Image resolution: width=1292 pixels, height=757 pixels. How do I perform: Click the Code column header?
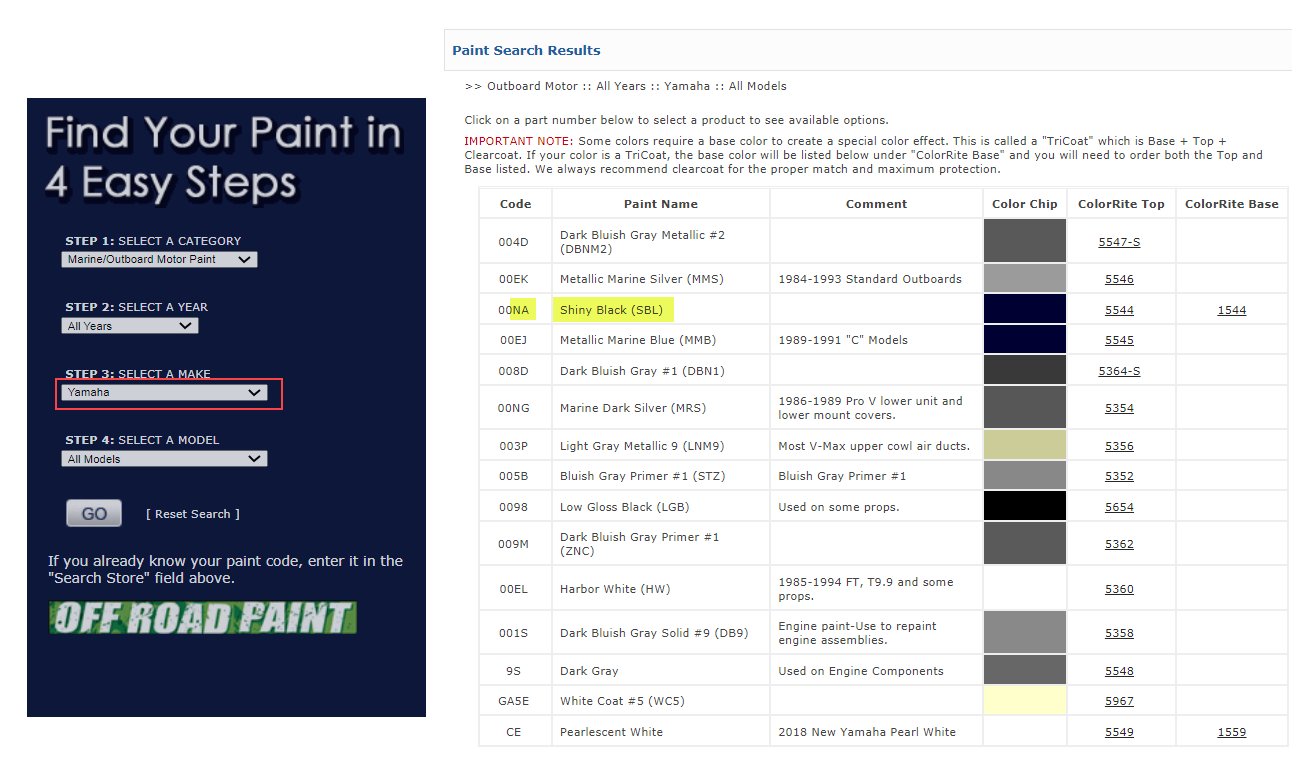515,204
